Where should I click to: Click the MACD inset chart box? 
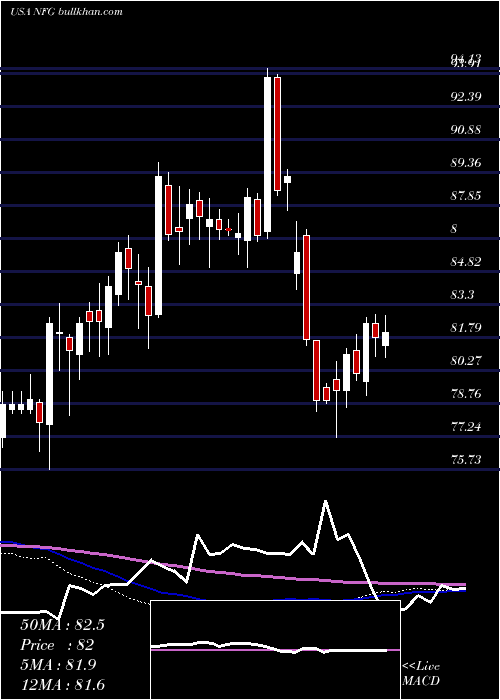pyautogui.click(x=275, y=650)
